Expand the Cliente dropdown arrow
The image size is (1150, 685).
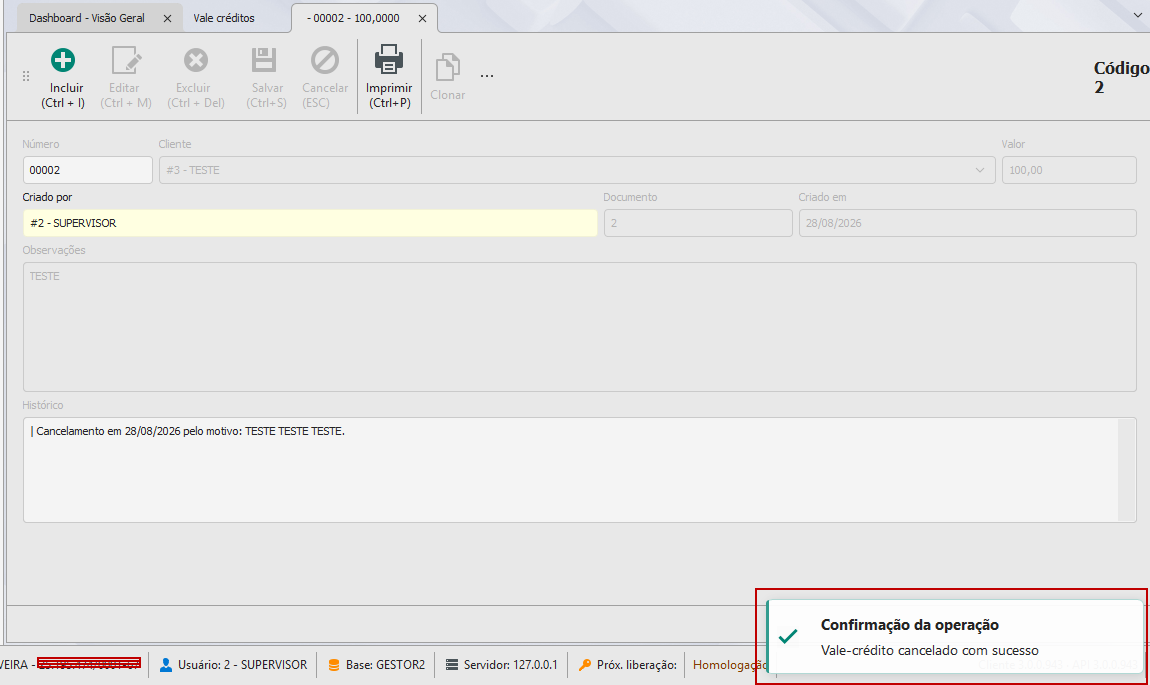980,170
